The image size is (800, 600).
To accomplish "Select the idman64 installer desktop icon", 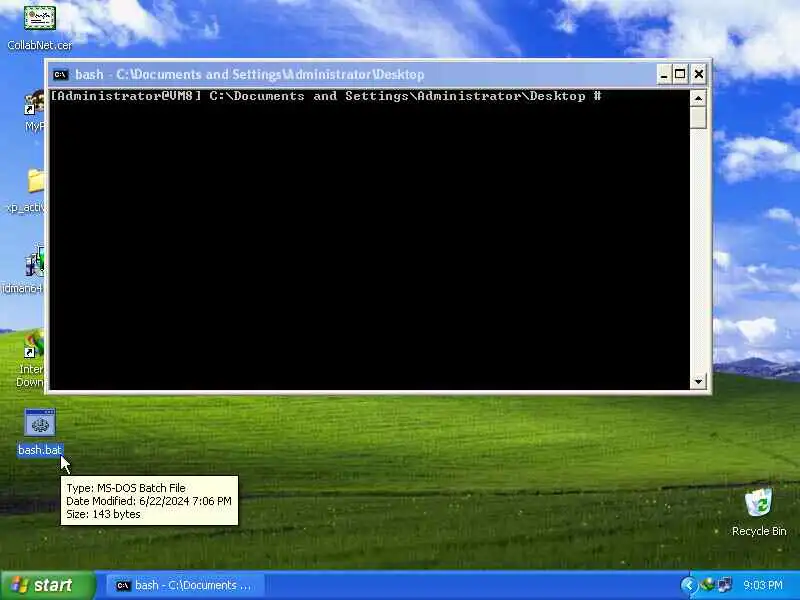I will [x=35, y=261].
